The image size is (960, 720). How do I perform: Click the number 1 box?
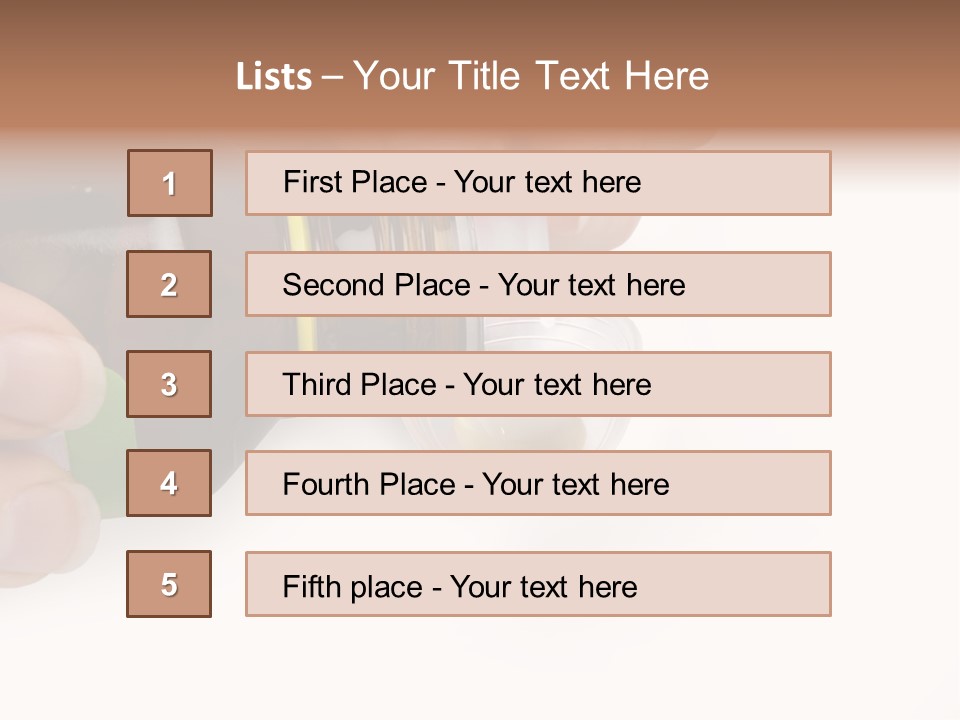point(170,183)
